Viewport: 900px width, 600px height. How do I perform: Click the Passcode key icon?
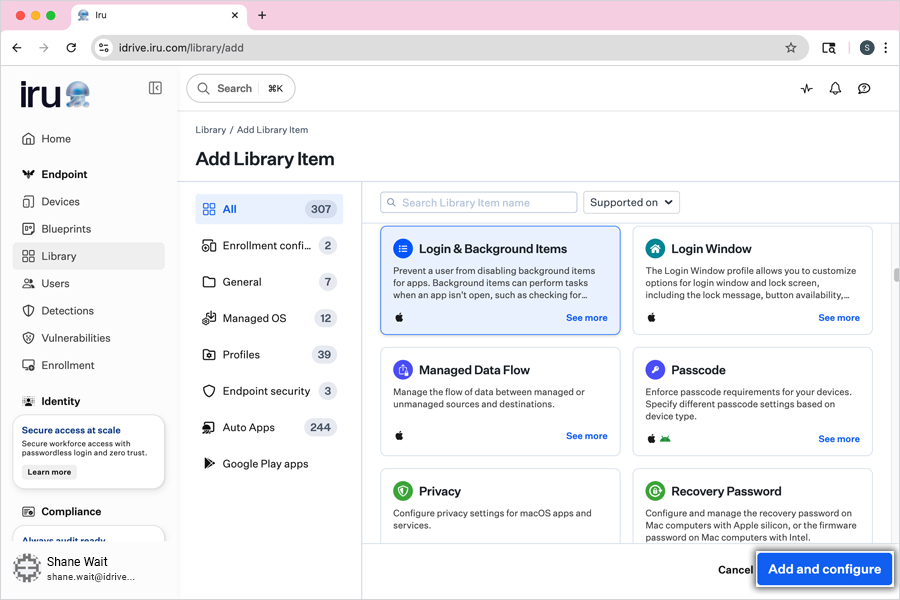[655, 370]
